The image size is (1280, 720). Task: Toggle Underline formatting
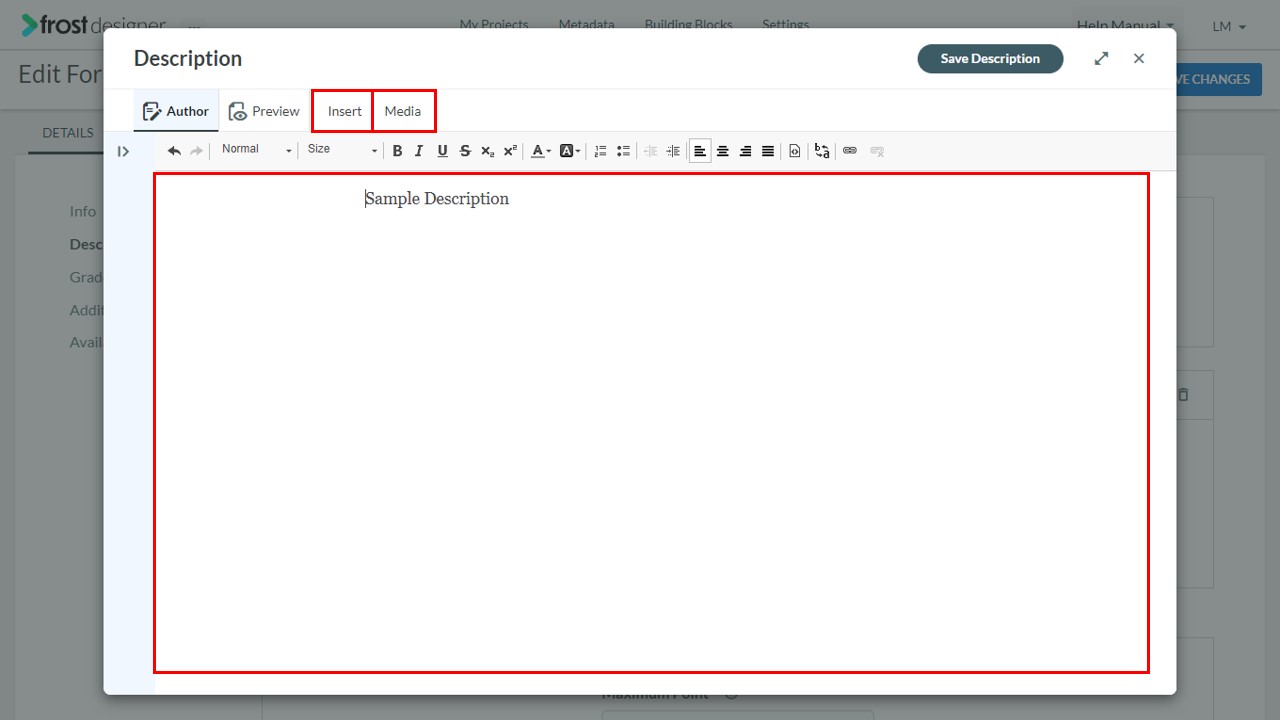tap(442, 151)
